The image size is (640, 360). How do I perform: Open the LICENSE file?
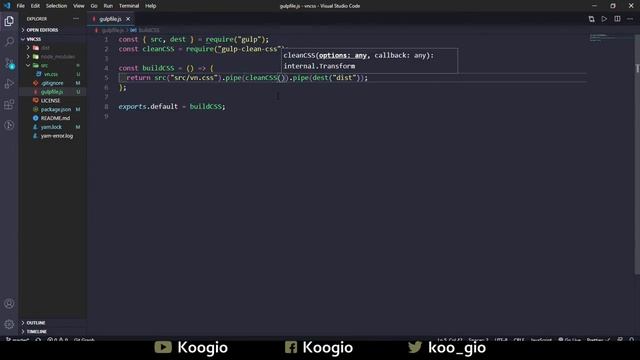(50, 100)
